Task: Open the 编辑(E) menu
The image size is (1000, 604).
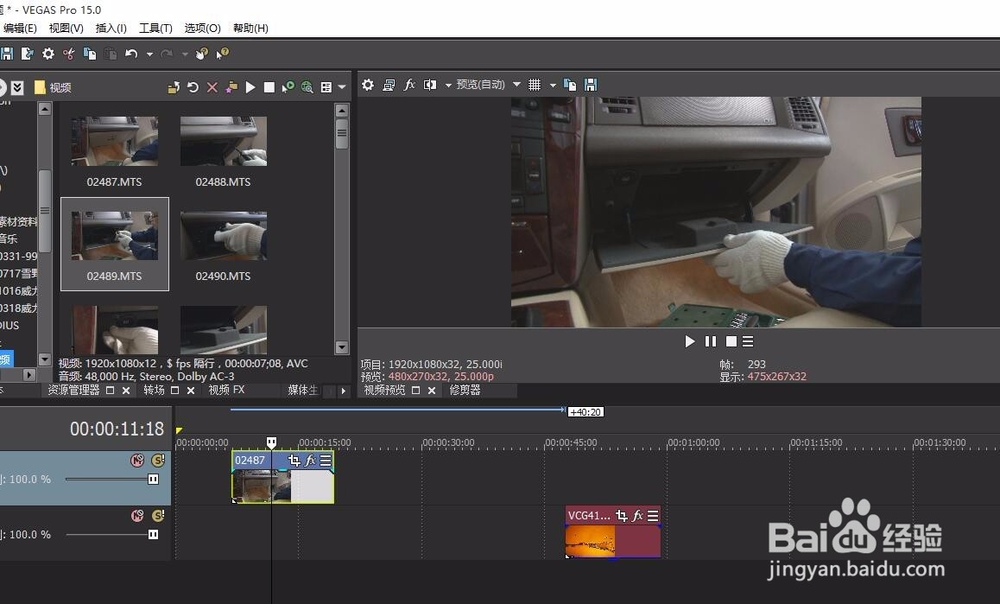Action: (20, 28)
